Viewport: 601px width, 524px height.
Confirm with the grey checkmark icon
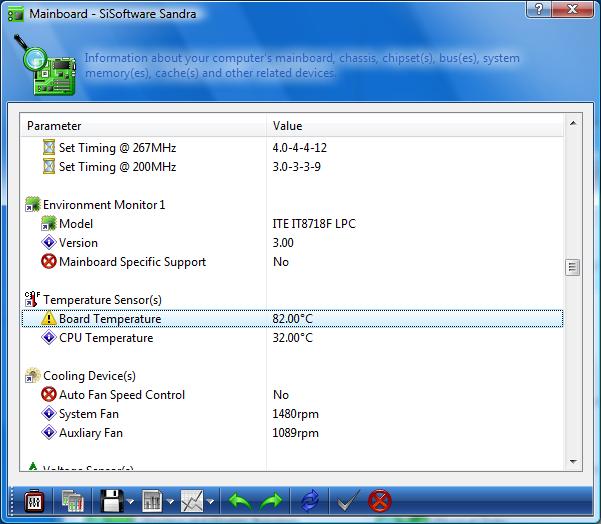click(x=348, y=501)
